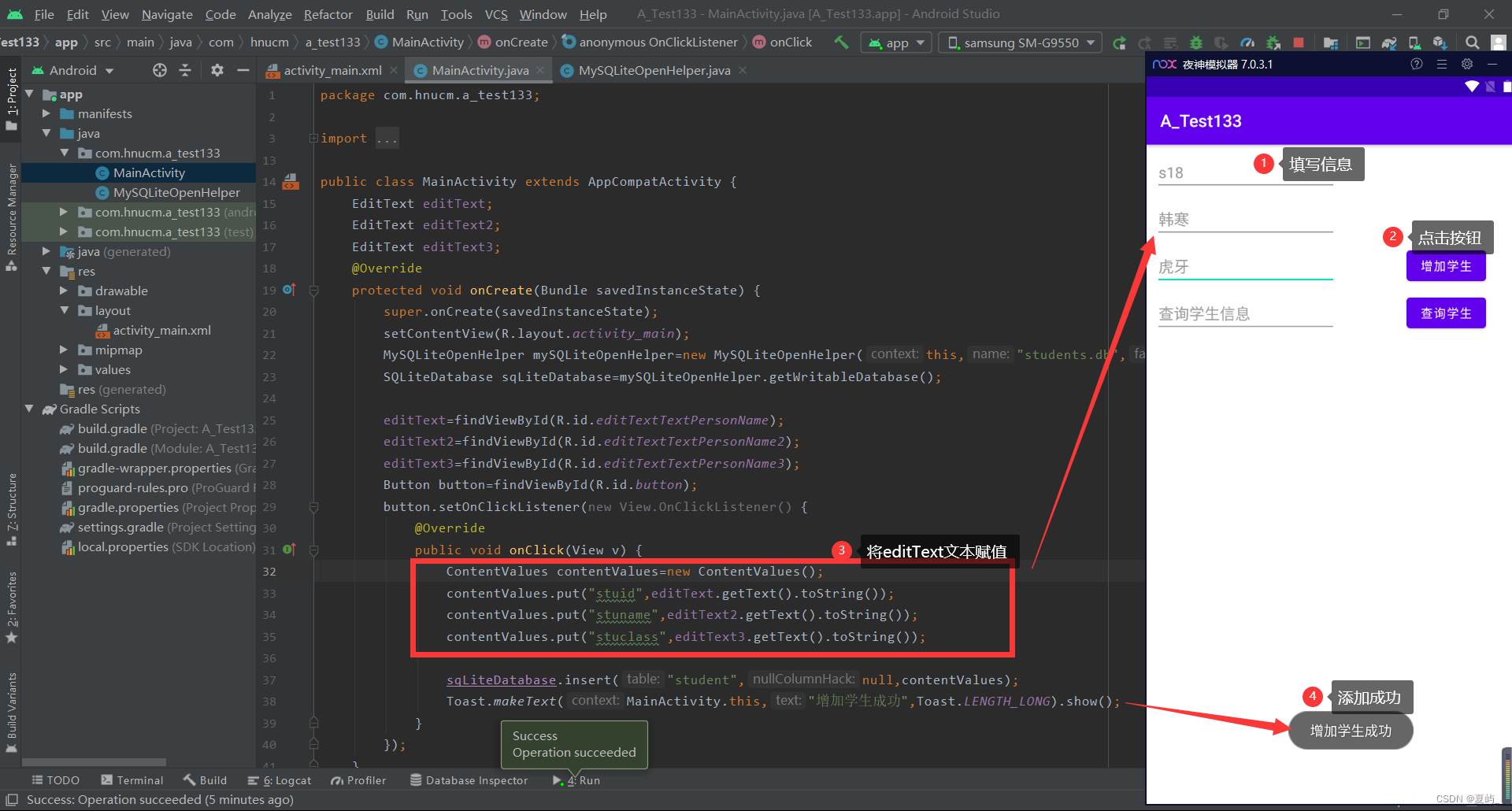Click the 查询学生信息 input field
This screenshot has height=811, width=1512.
click(1244, 313)
